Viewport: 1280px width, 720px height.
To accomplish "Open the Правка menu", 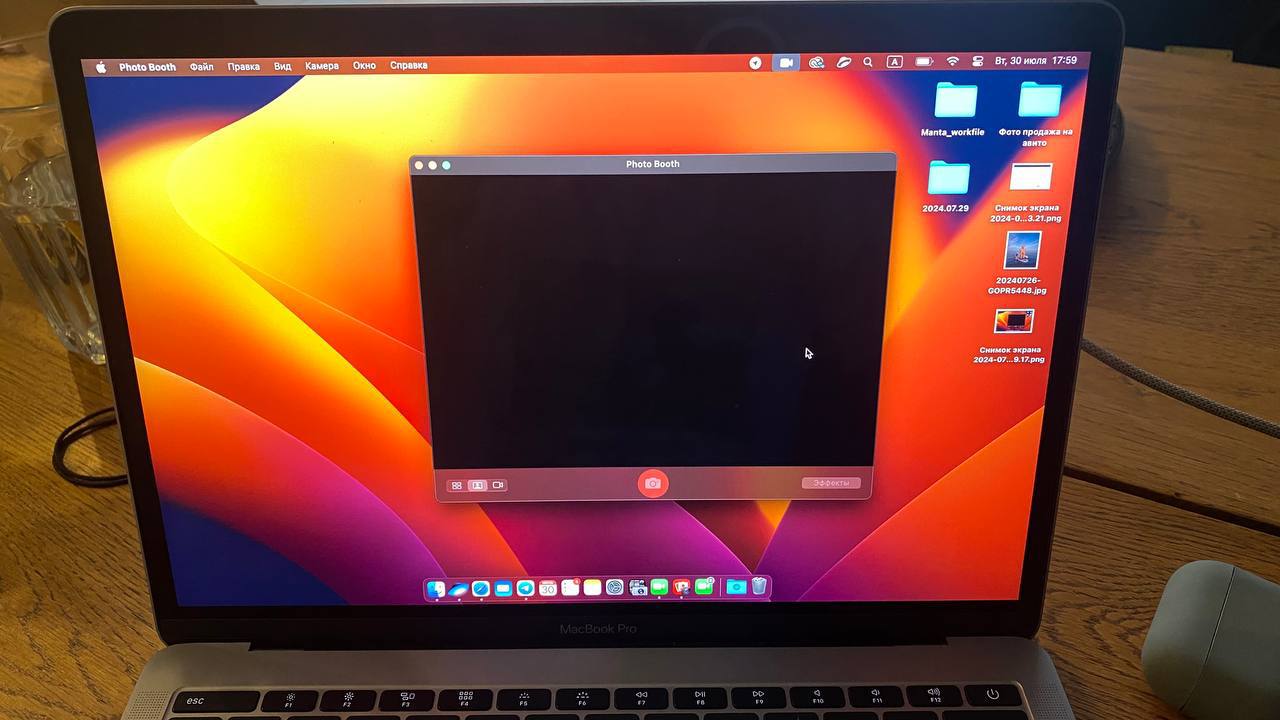I will (x=243, y=66).
